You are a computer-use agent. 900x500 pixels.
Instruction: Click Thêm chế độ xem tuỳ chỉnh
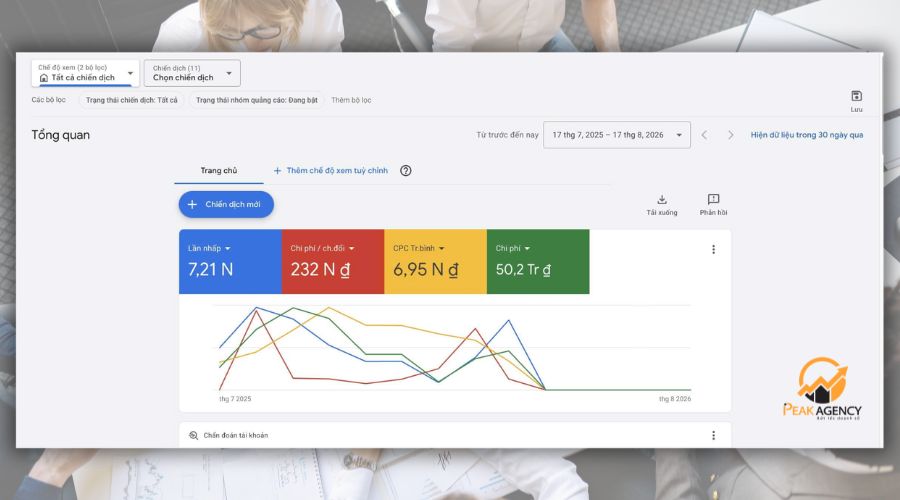coord(331,170)
